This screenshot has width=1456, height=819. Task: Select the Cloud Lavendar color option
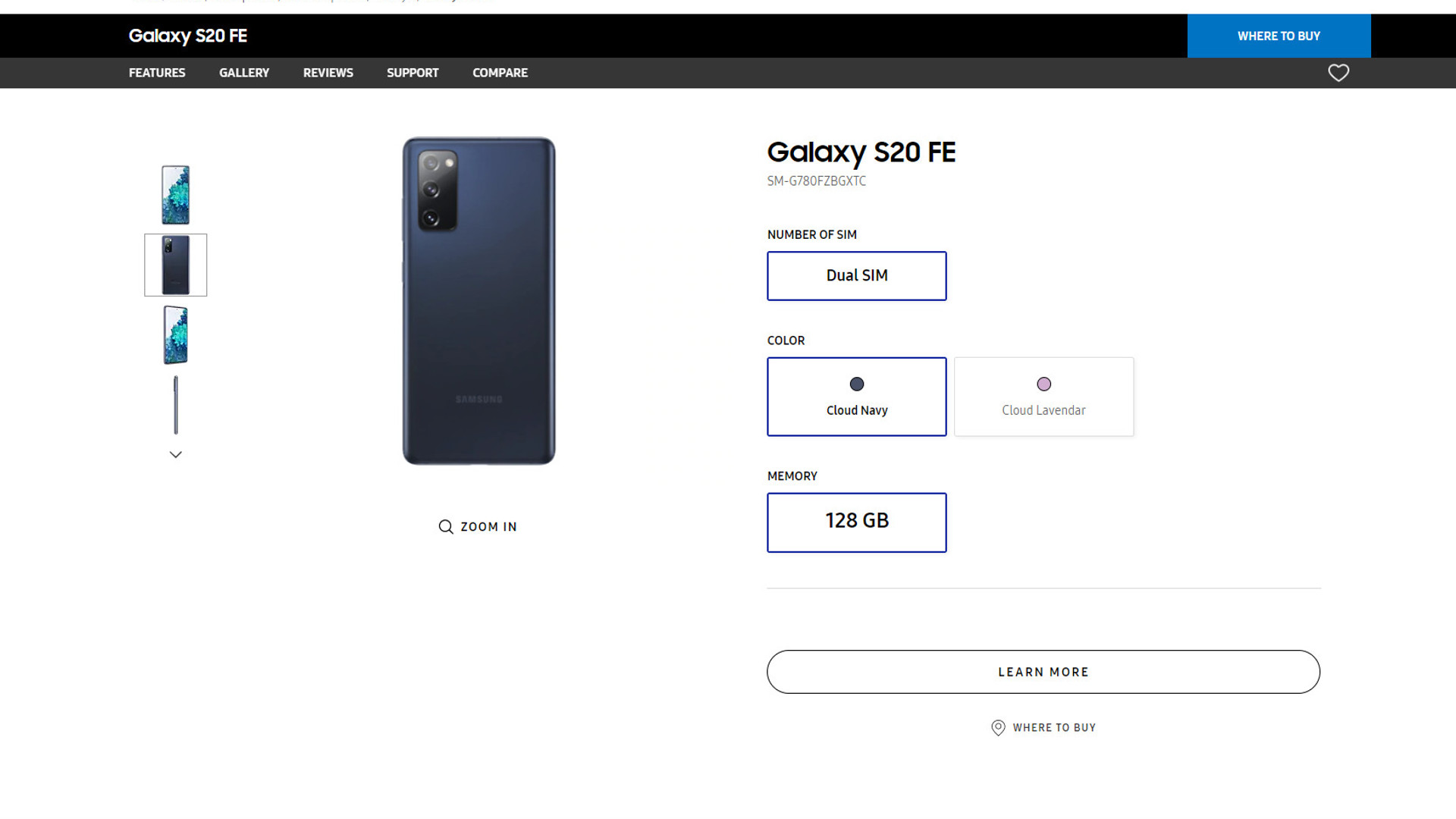coord(1044,396)
